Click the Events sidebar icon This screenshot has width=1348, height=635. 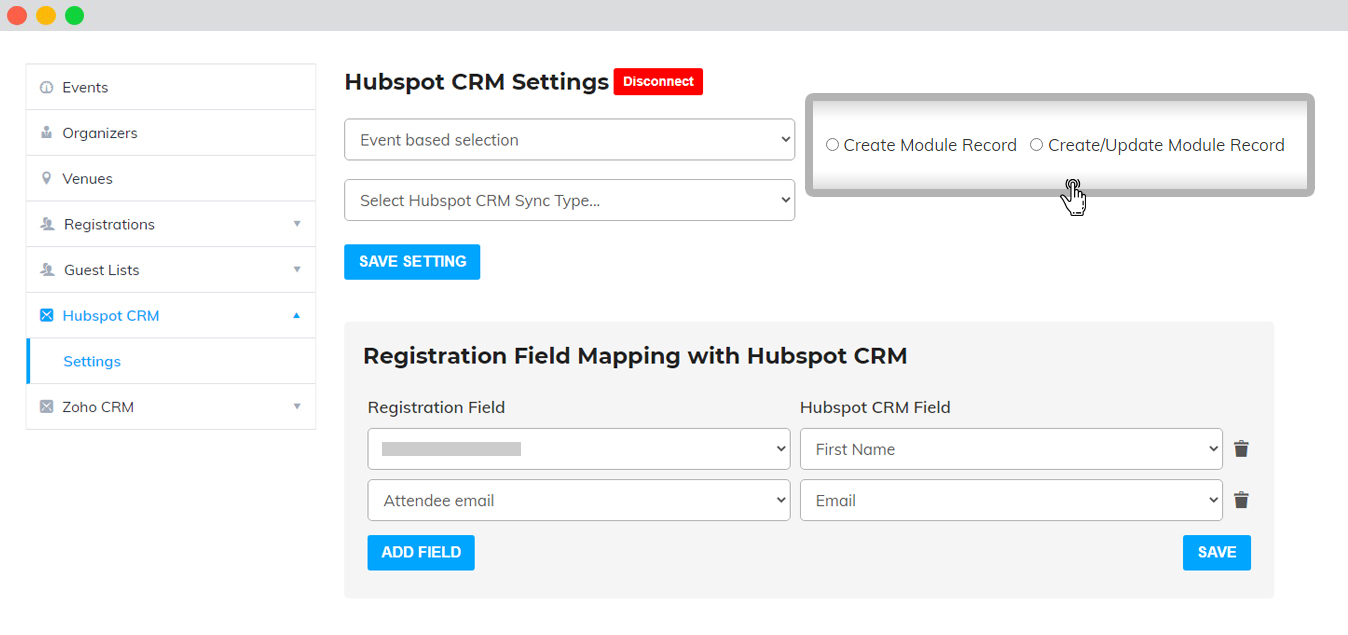coord(46,88)
